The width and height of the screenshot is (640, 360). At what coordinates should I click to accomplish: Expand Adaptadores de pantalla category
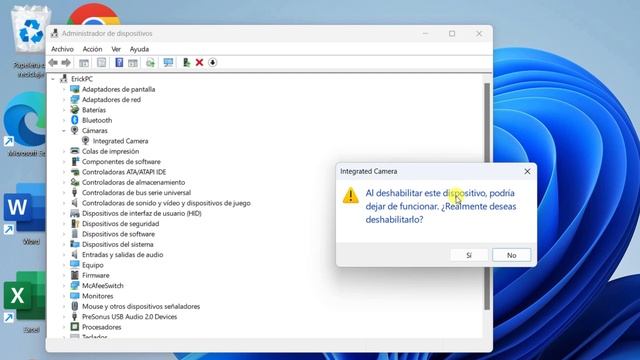pos(64,89)
